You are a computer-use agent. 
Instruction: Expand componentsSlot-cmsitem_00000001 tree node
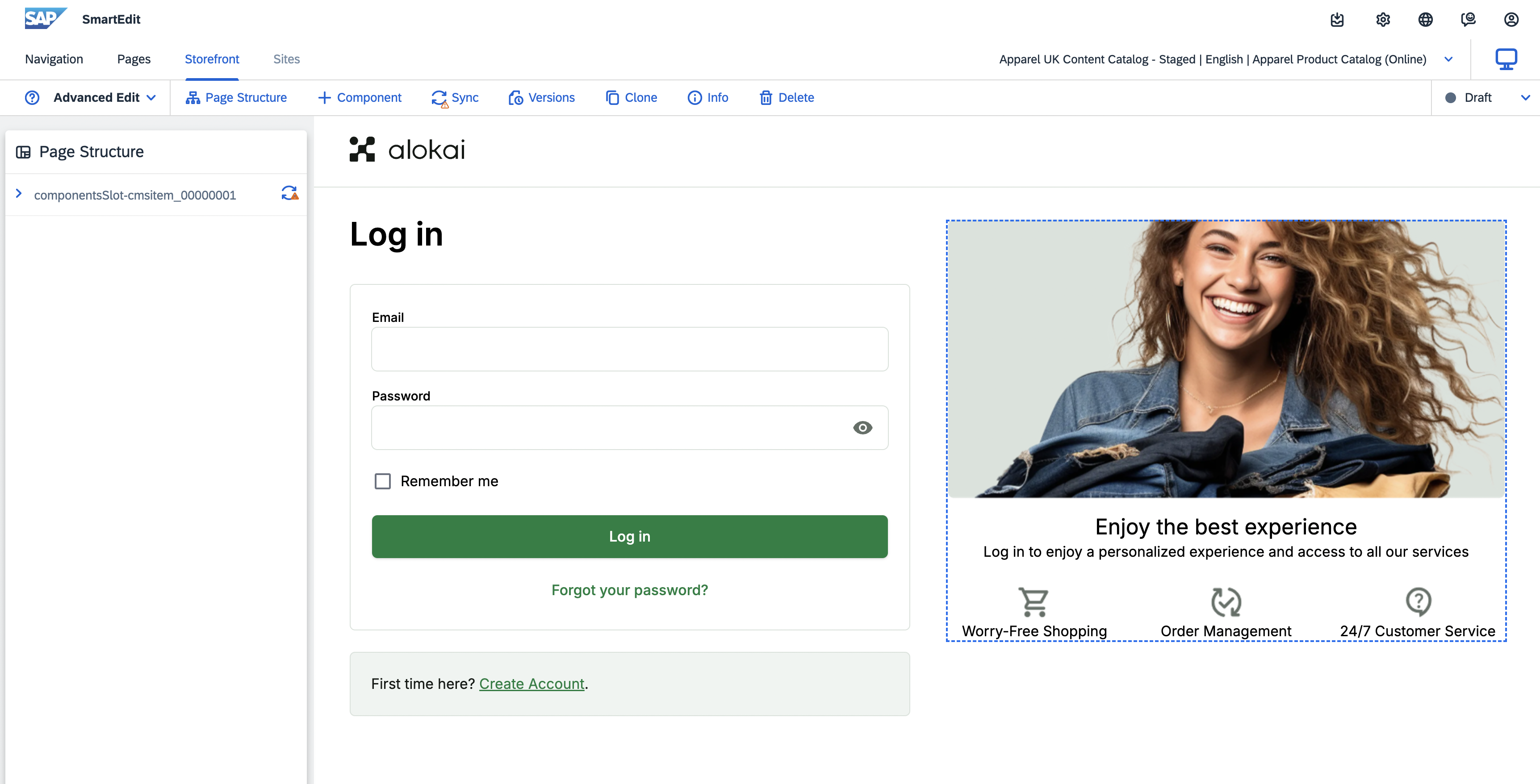pyautogui.click(x=18, y=193)
